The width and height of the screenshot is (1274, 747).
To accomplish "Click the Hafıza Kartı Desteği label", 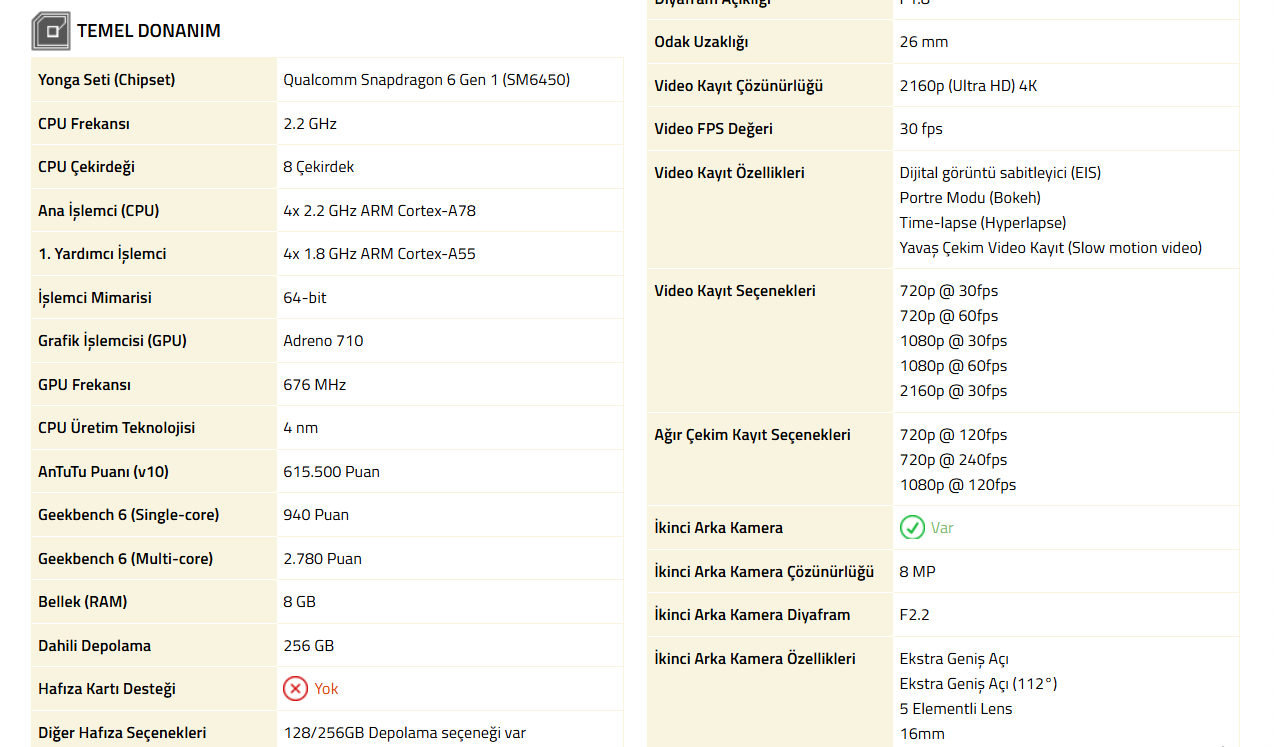I will point(106,689).
